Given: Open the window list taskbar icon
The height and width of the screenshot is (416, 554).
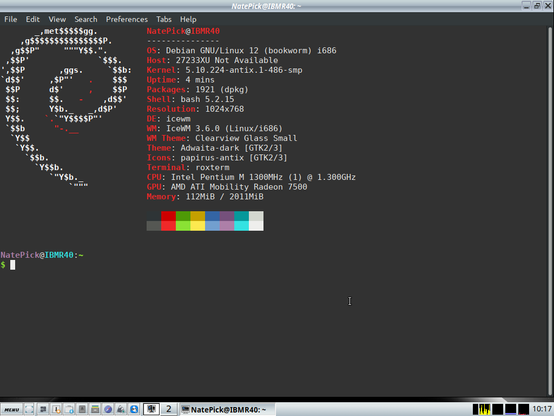Looking at the screenshot, I should (x=43, y=409).
